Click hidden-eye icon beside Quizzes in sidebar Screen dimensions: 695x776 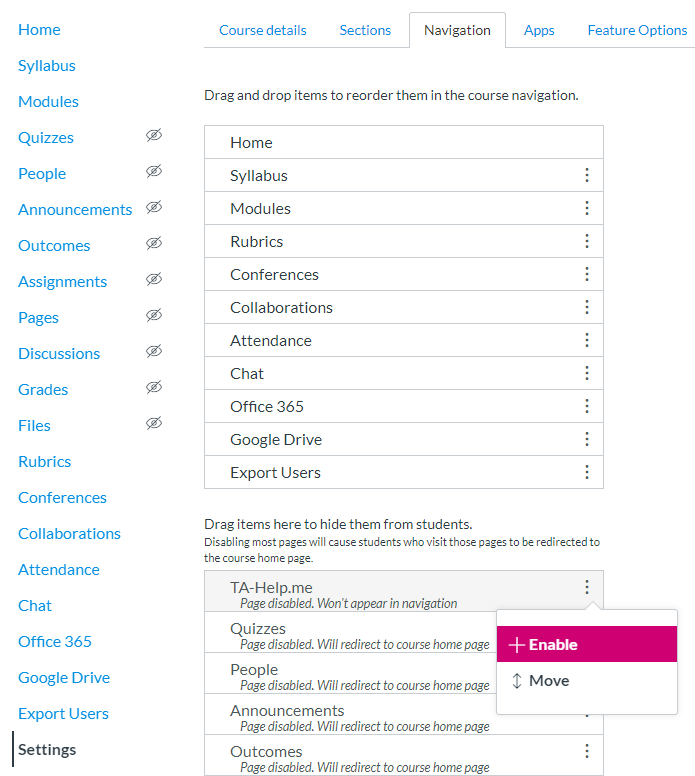154,135
